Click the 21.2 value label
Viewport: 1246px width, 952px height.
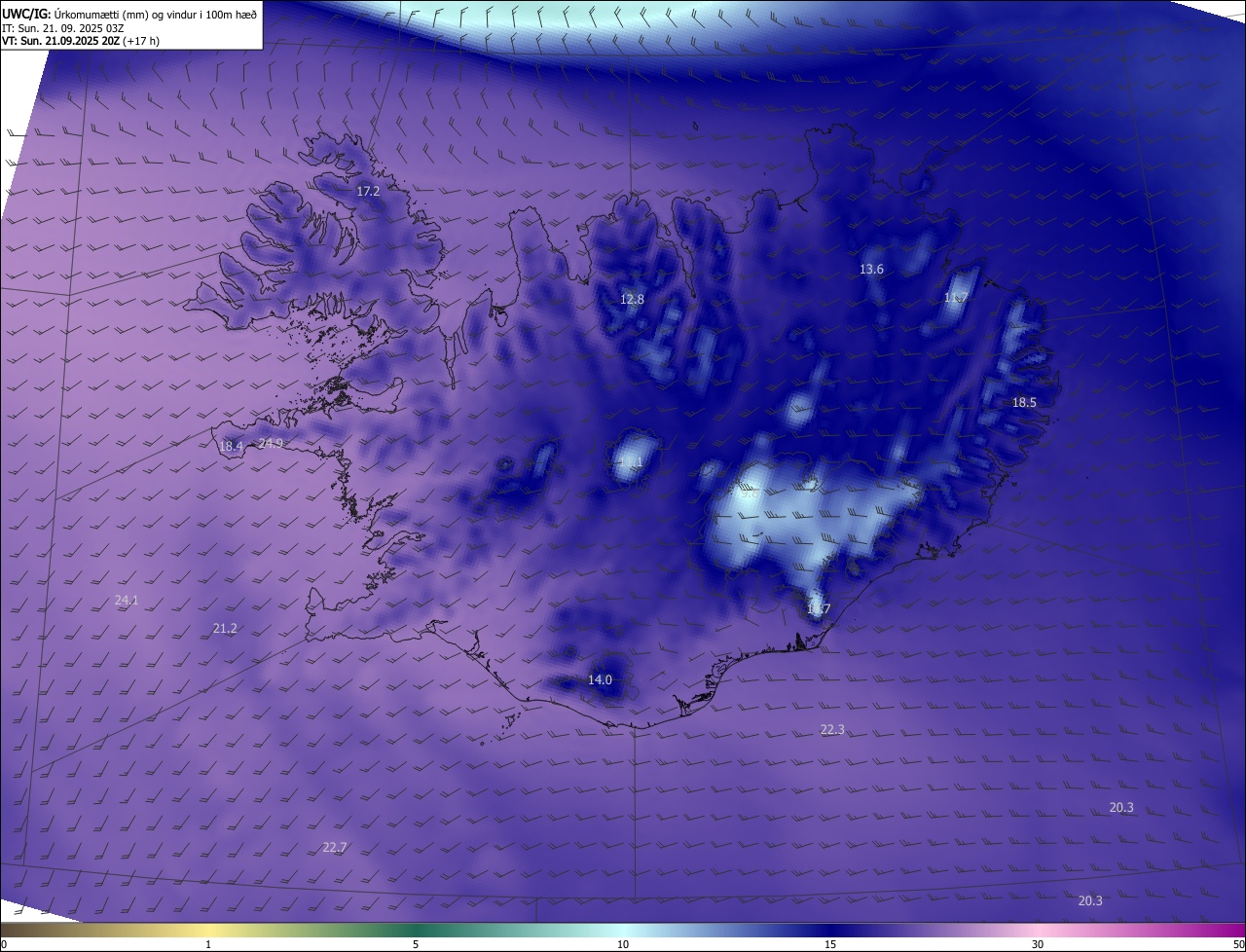225,629
